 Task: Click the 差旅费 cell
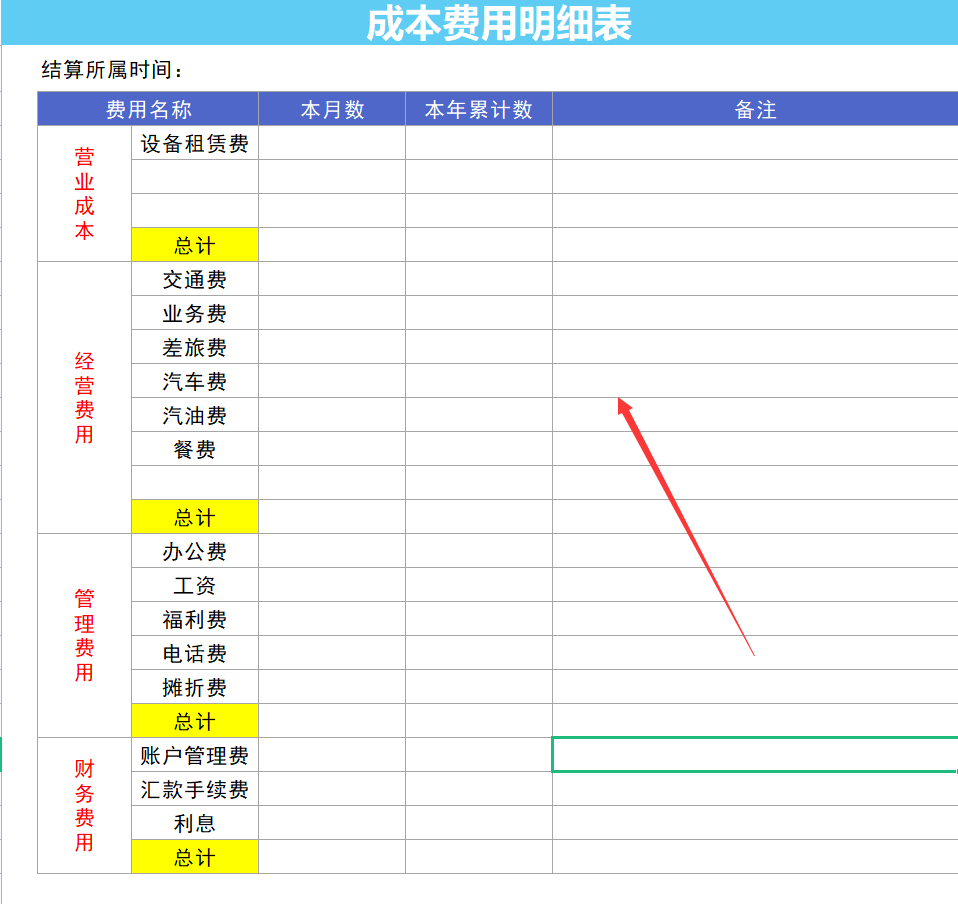(x=194, y=347)
